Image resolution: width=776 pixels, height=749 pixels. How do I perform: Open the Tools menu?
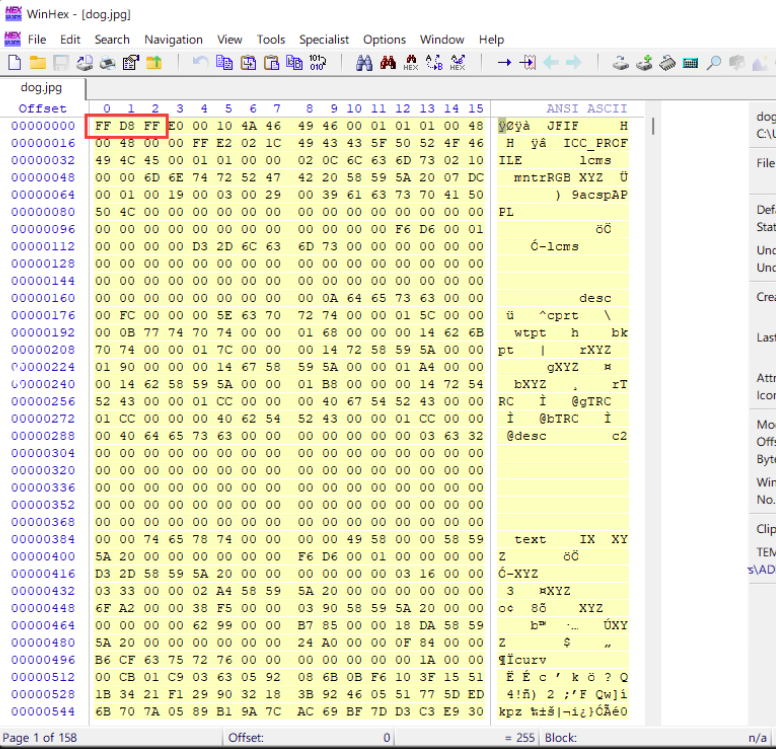271,39
